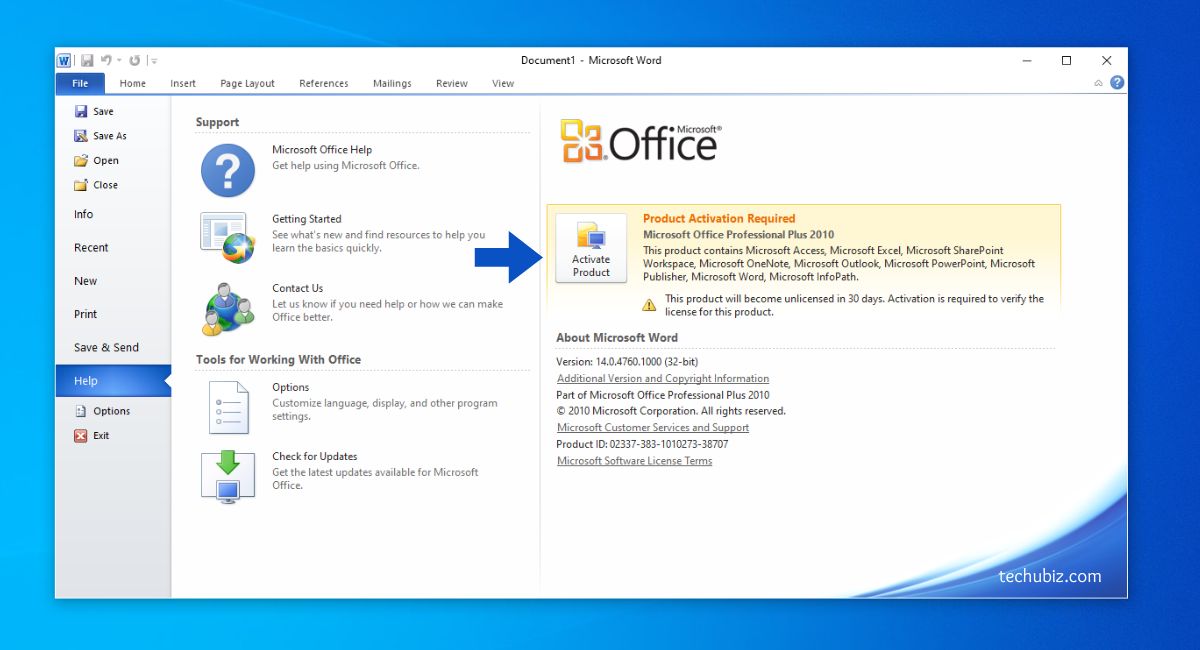The image size is (1200, 650).
Task: Click the Options title under Tools for Working
Action: (291, 388)
